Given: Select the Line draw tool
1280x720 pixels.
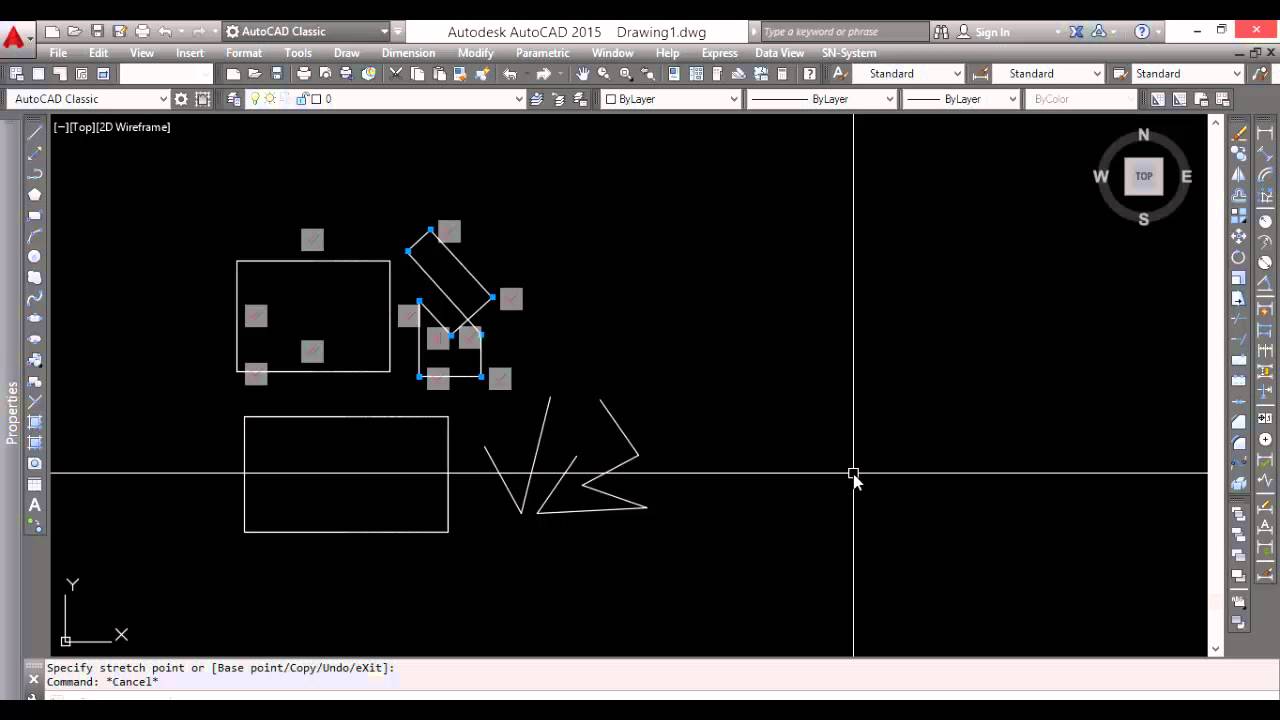Looking at the screenshot, I should [35, 132].
